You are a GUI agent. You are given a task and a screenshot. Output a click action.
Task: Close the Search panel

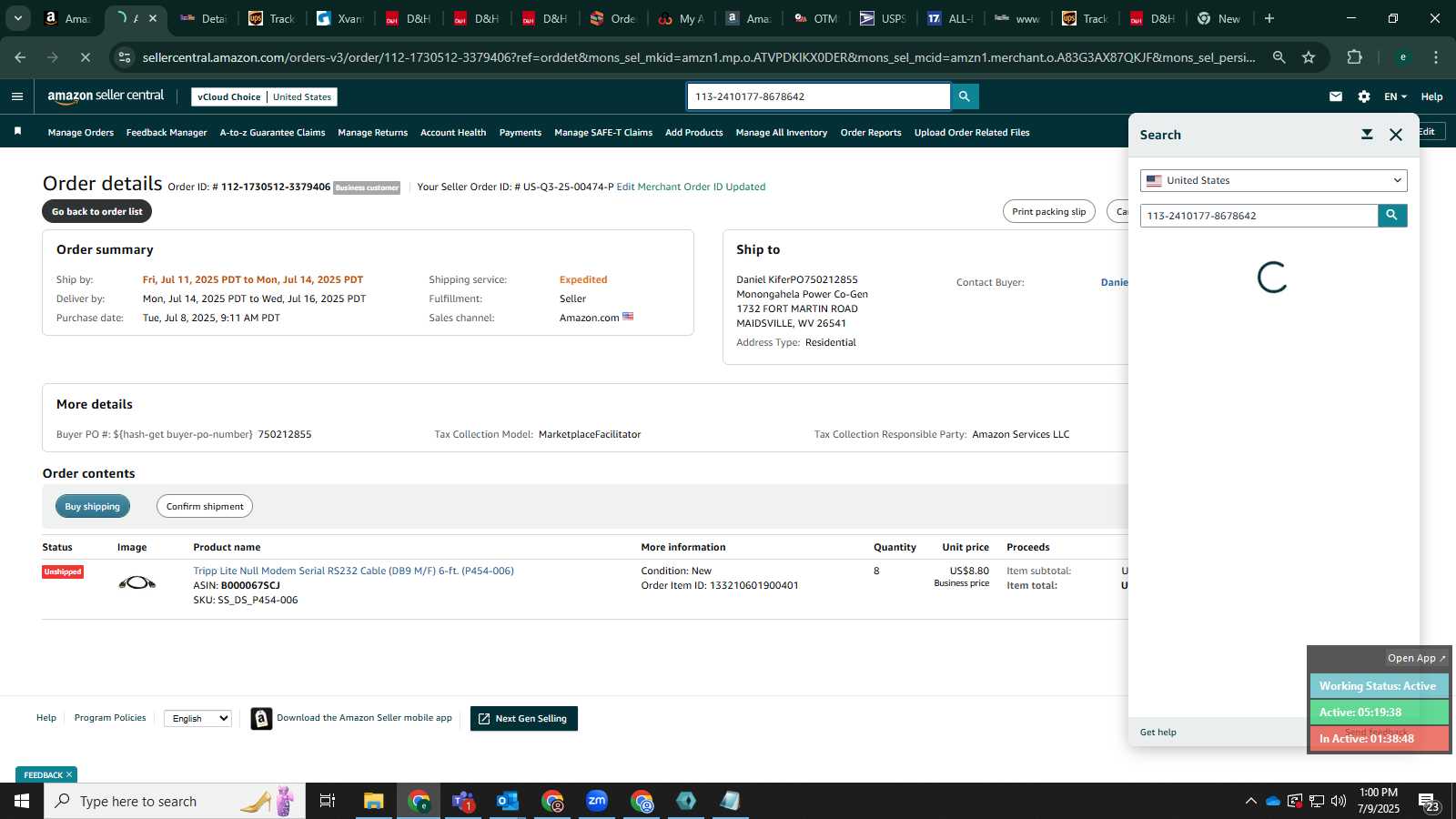coord(1396,135)
